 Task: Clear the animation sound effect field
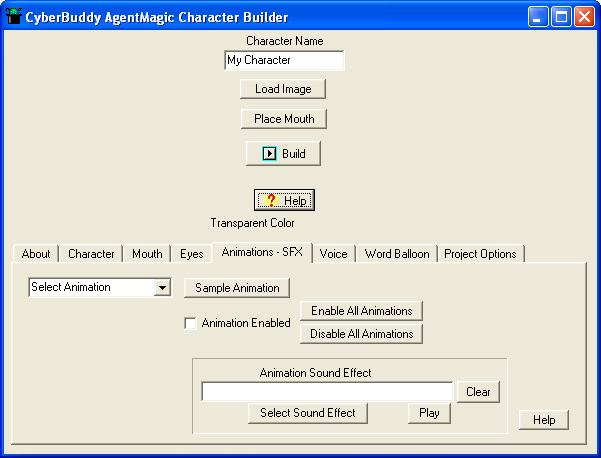coord(478,392)
